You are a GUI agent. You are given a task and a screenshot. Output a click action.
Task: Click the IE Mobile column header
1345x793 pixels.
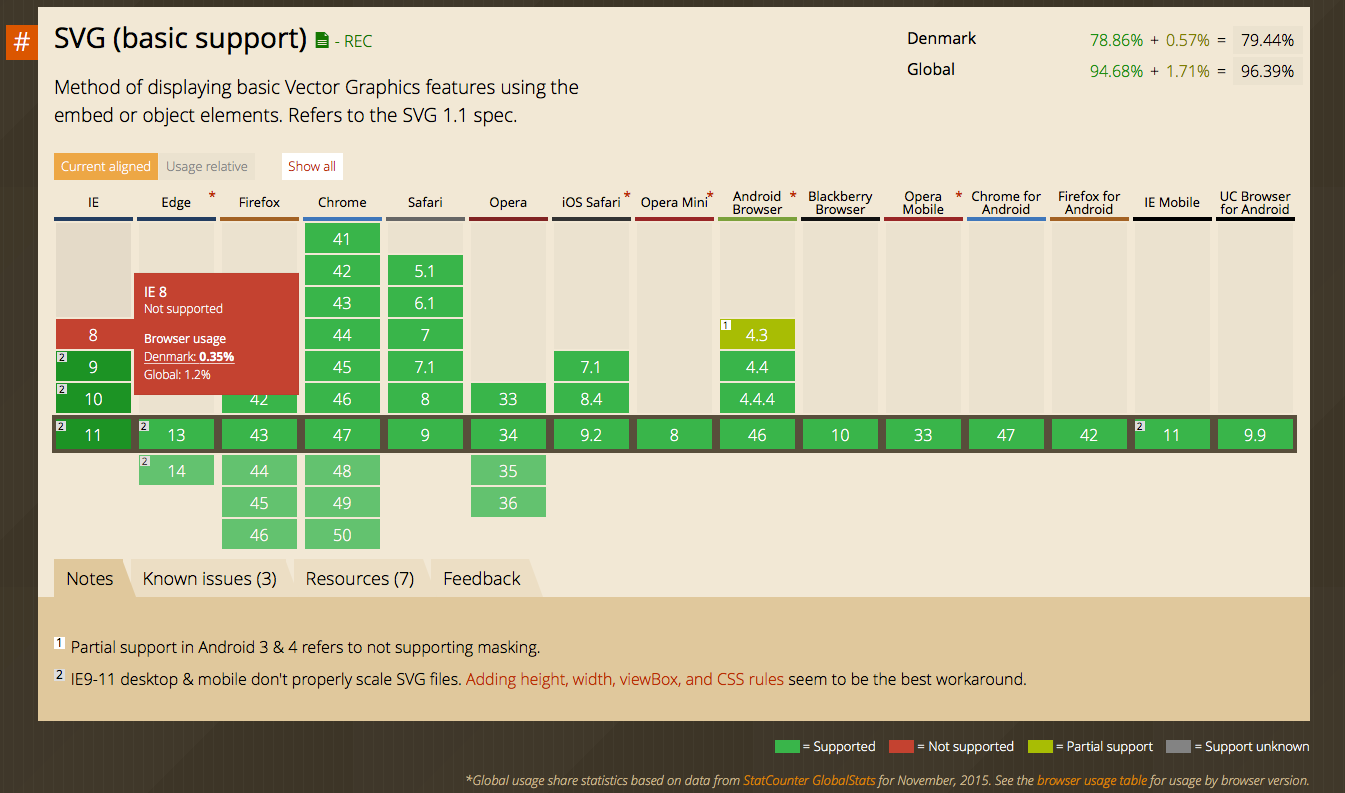[1172, 203]
